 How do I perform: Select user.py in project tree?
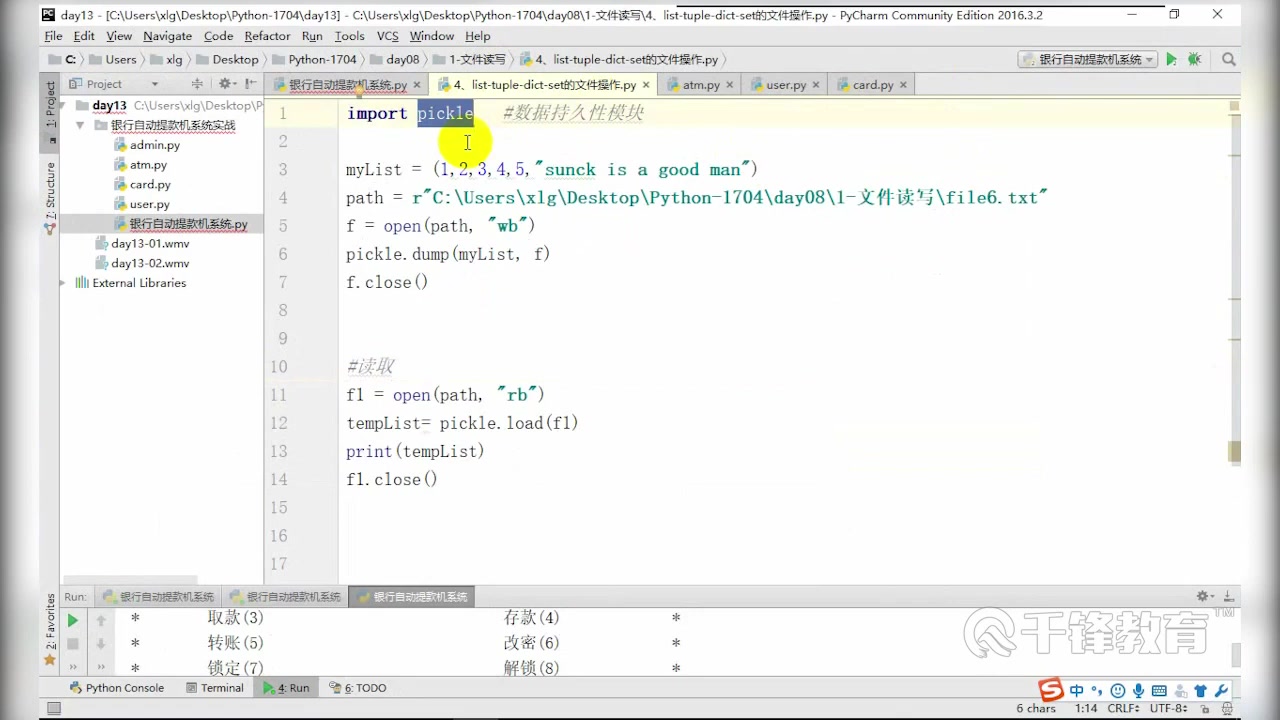click(149, 204)
